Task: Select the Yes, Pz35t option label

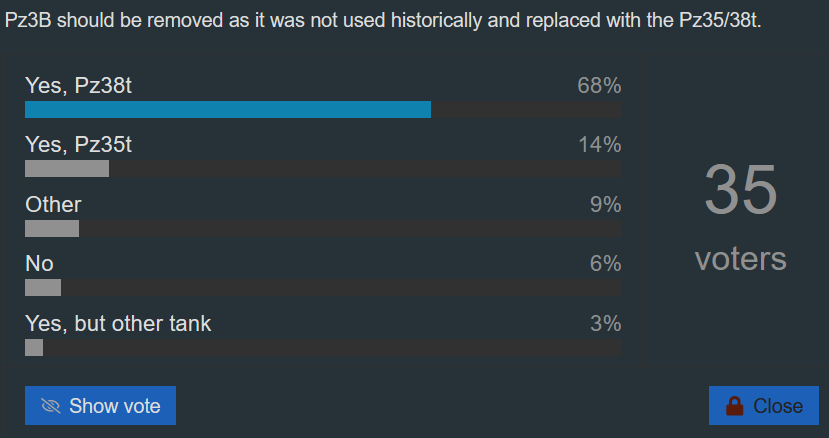Action: [78, 145]
